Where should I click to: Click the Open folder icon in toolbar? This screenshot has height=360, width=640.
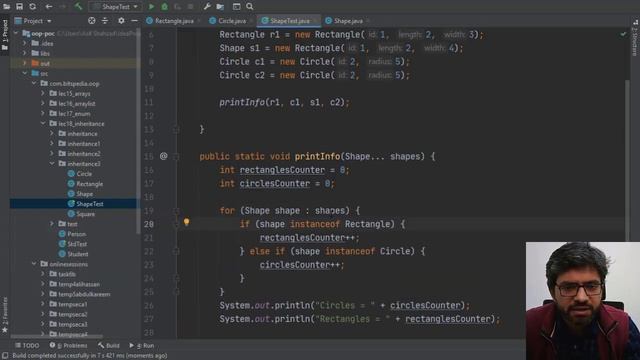pyautogui.click(x=6, y=7)
